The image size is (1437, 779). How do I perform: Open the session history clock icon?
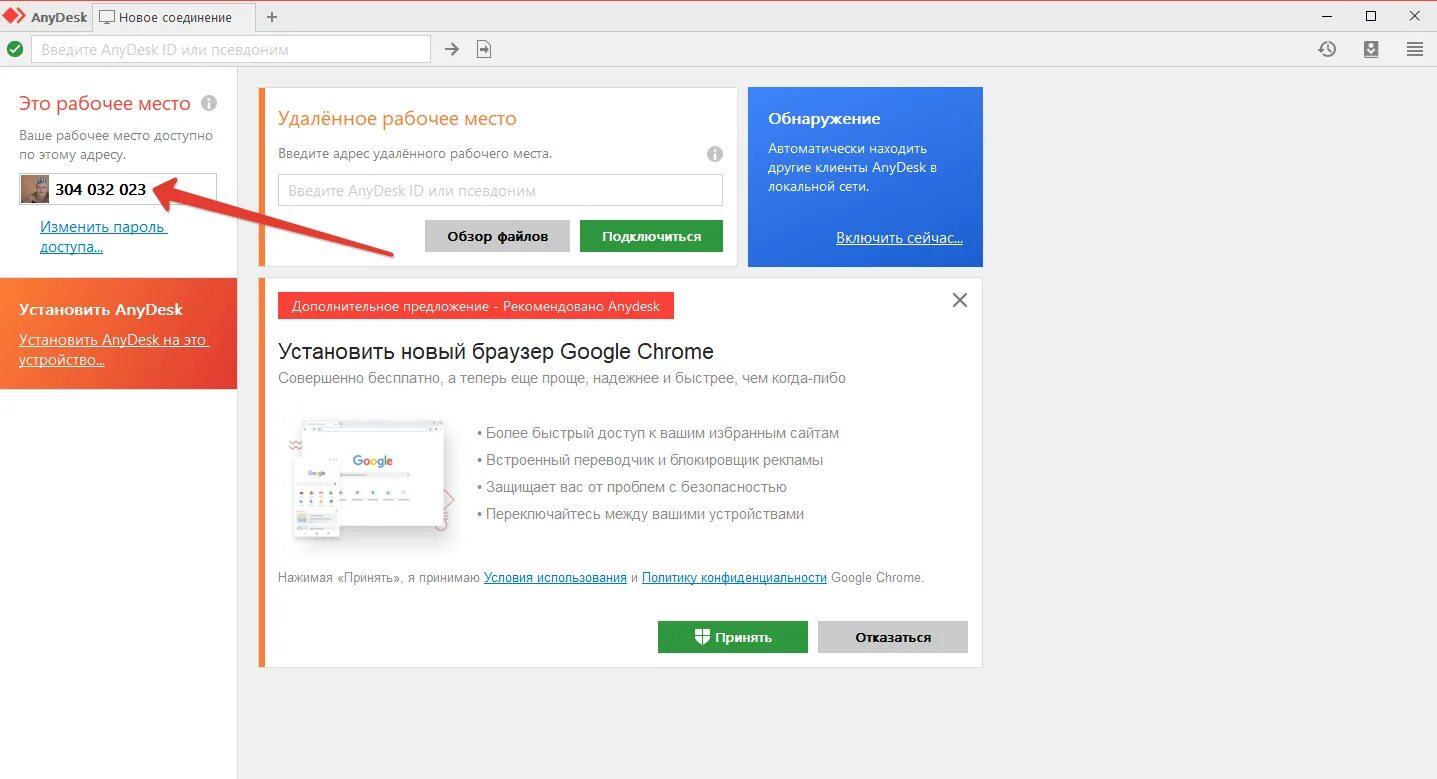[1327, 49]
